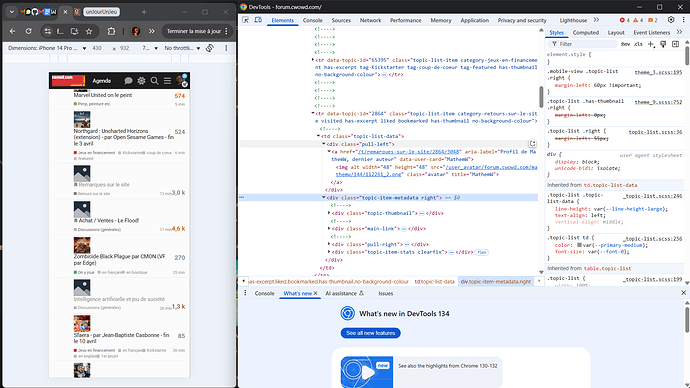The image size is (690, 388).
Task: Open the Dimensions iPhone 14 Pro dropdown
Action: click(47, 48)
